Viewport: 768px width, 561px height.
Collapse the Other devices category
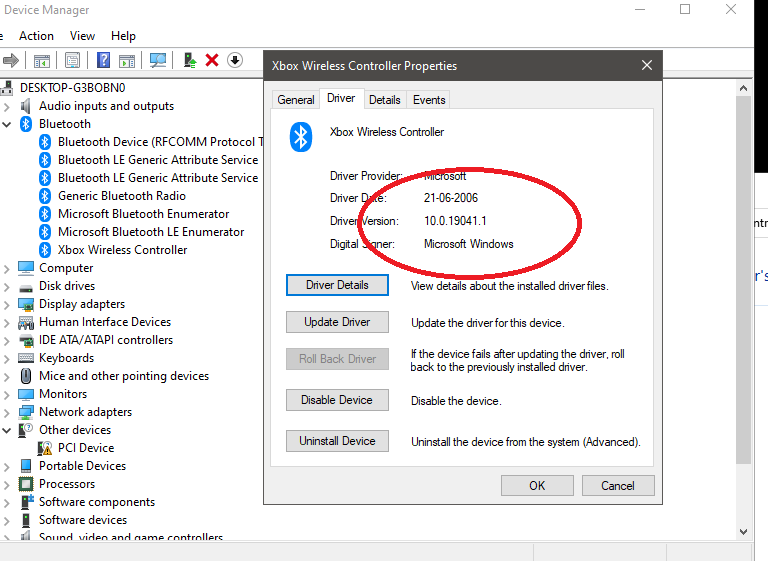(6, 430)
